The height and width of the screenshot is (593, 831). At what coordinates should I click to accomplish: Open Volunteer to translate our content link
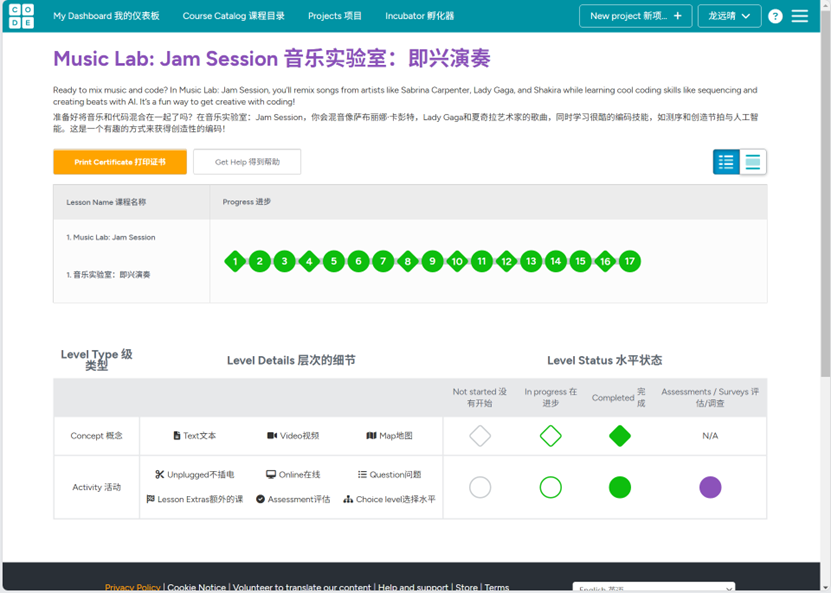coord(302,587)
